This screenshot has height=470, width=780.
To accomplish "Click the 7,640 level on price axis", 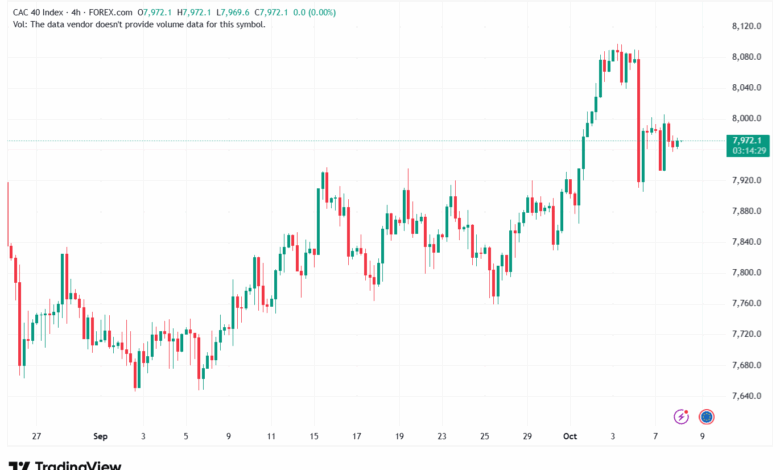I will pyautogui.click(x=748, y=396).
